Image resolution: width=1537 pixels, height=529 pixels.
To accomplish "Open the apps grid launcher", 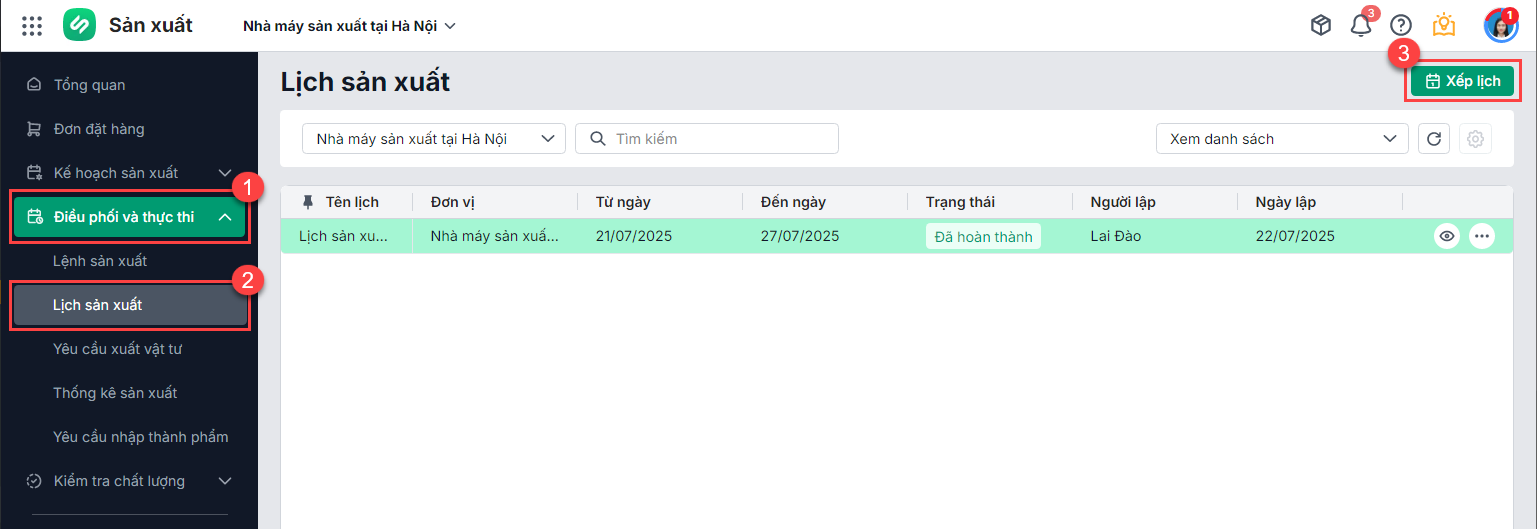I will click(x=32, y=26).
